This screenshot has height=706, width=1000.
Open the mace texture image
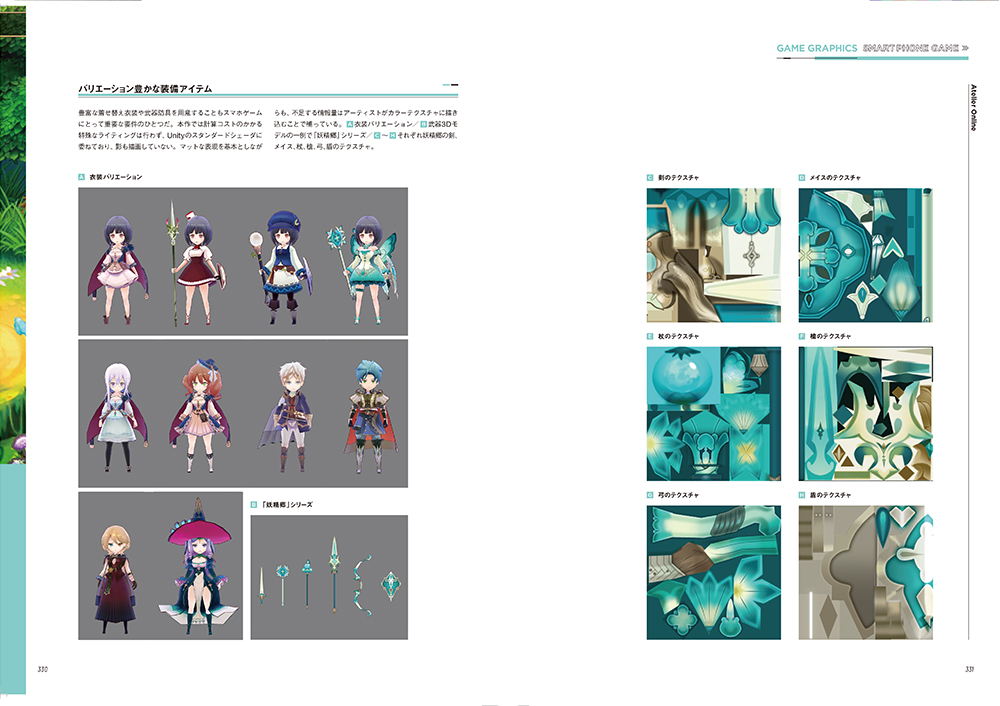tap(866, 255)
